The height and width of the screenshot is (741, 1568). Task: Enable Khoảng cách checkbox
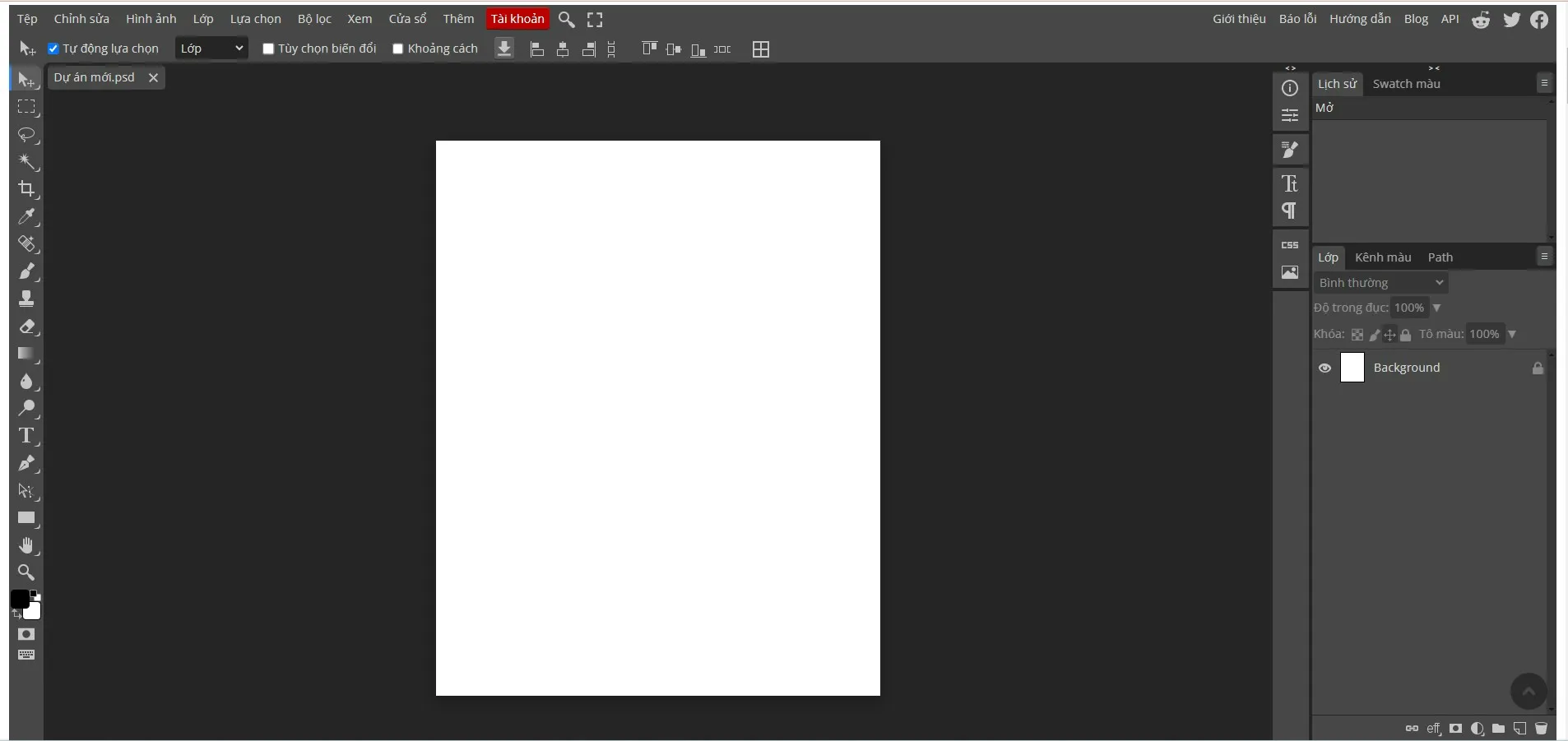coord(398,49)
